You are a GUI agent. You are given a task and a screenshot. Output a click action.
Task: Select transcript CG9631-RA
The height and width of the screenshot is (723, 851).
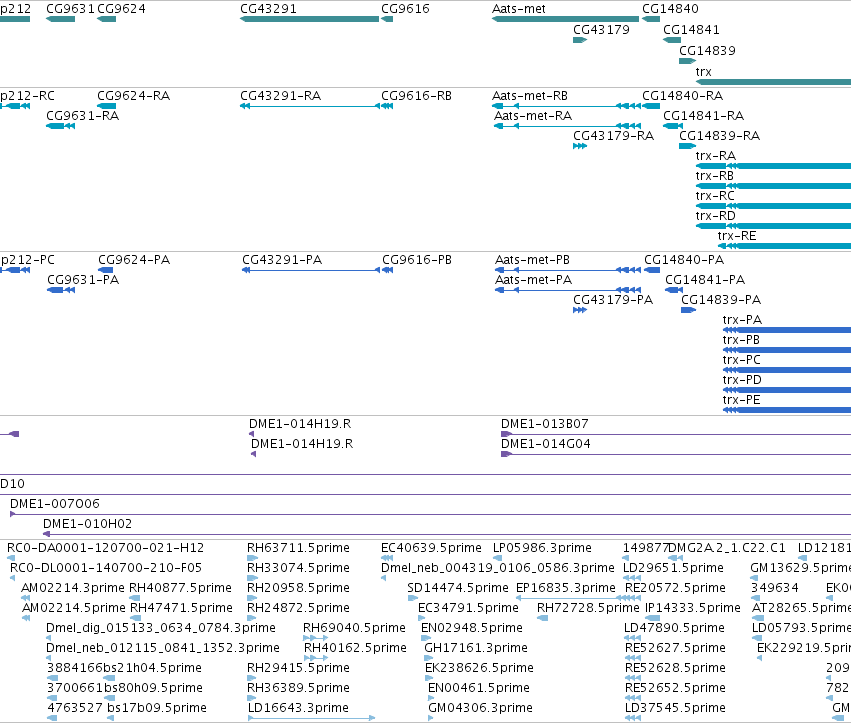[82, 116]
